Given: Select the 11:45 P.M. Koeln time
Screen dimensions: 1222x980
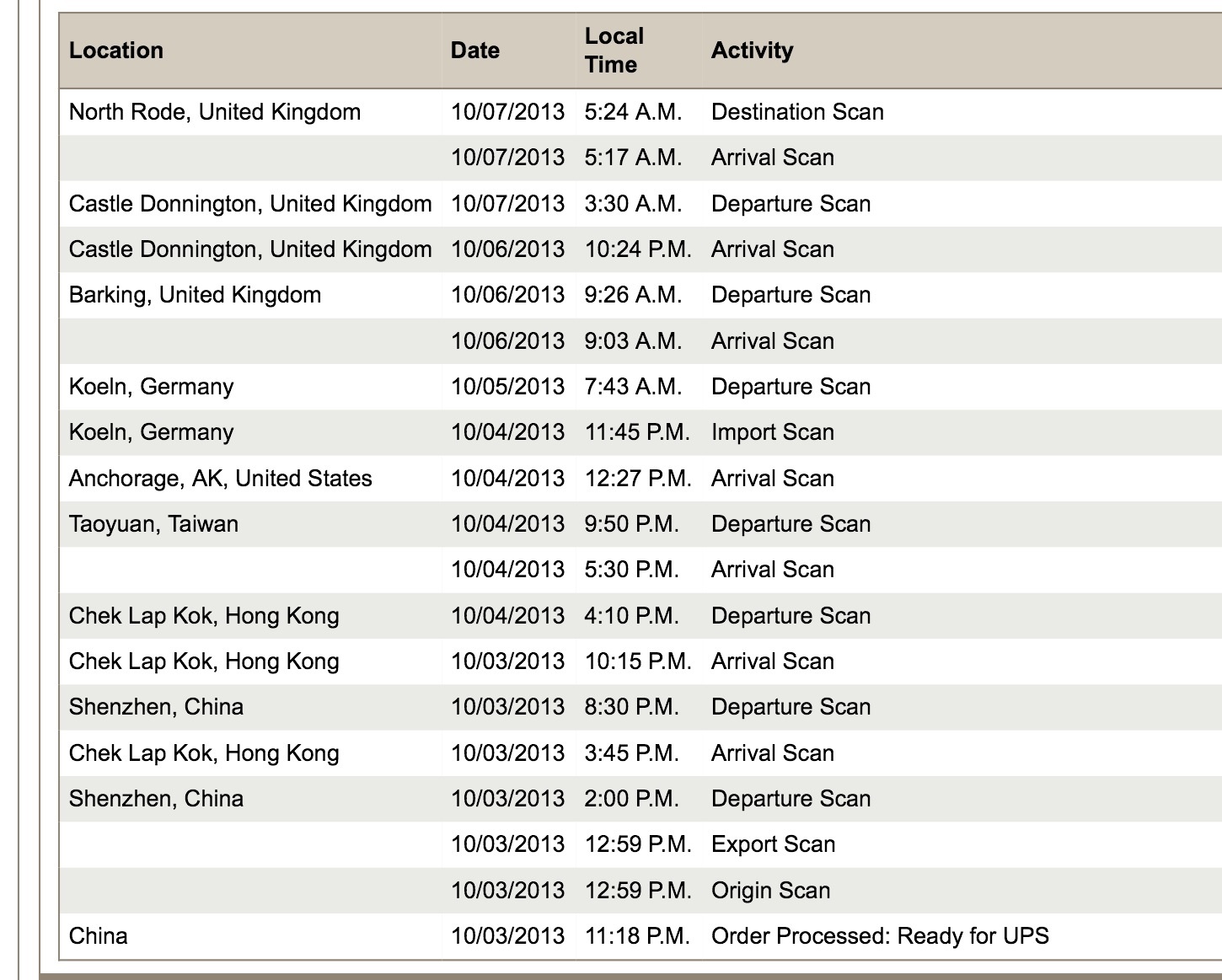Looking at the screenshot, I should [637, 432].
